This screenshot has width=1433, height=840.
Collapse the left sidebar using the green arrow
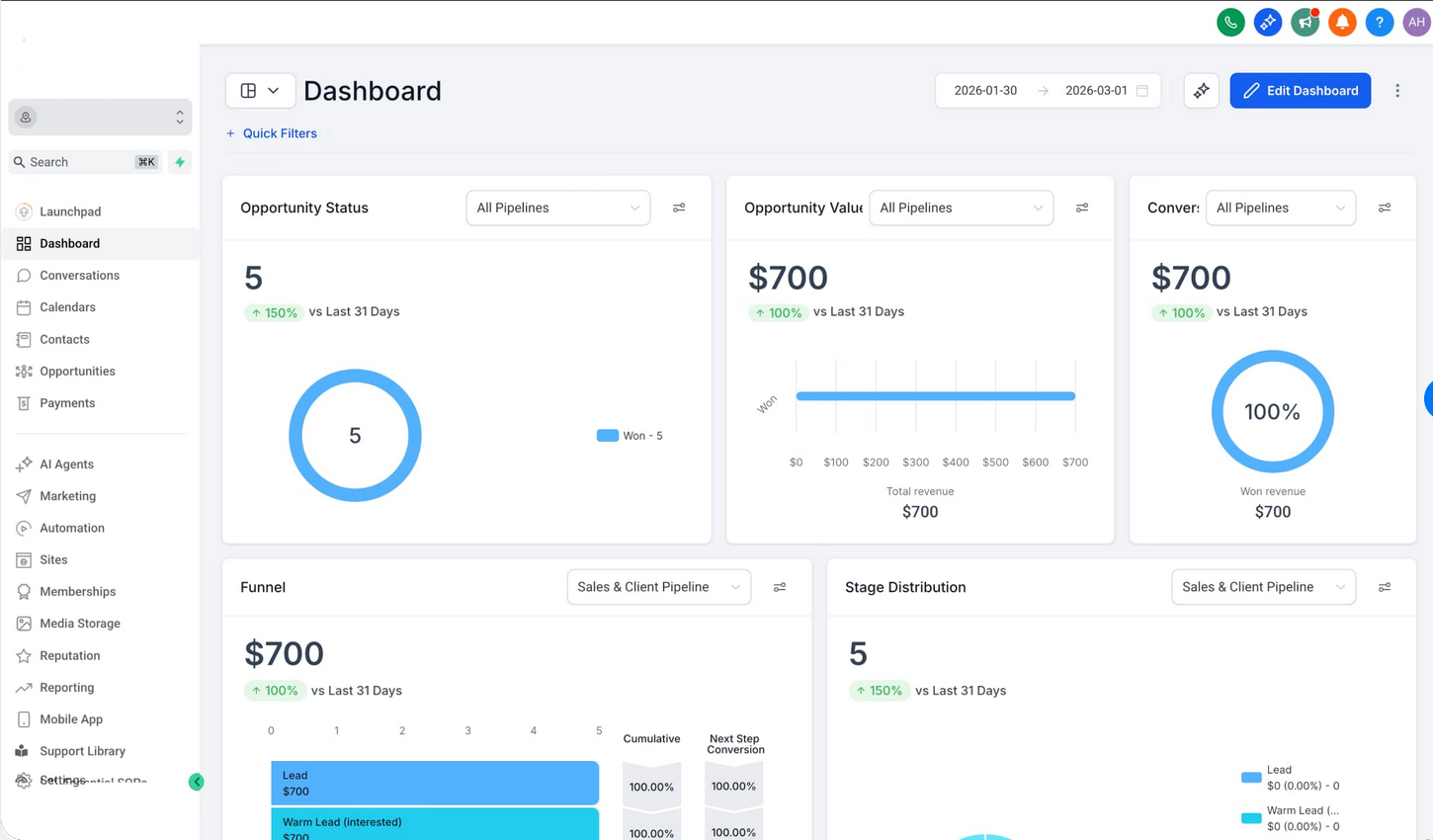point(197,781)
